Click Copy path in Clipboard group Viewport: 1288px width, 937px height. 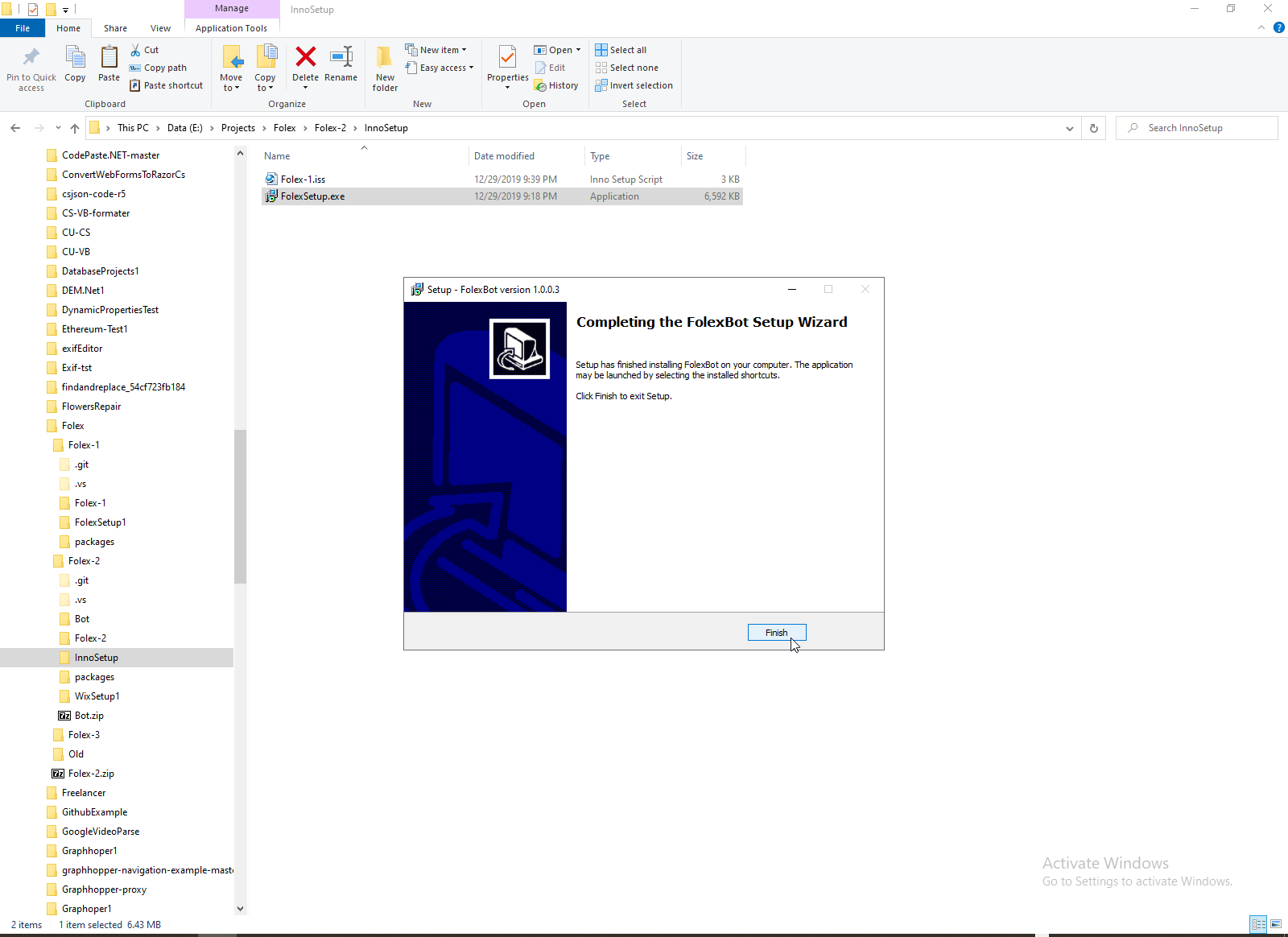(x=159, y=68)
